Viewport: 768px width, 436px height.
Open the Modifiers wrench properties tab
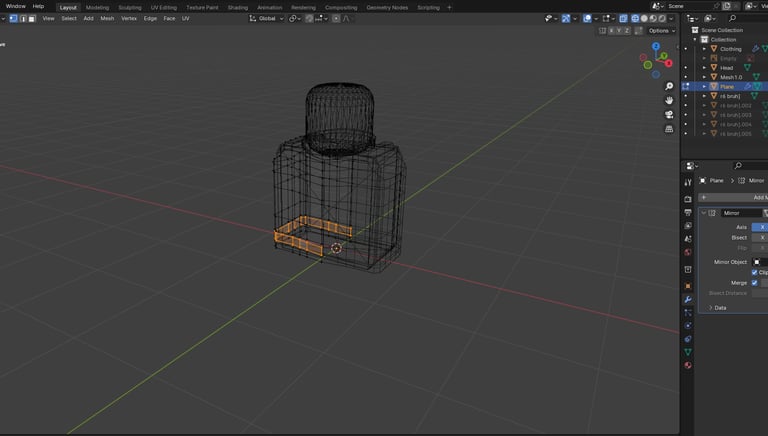[x=688, y=299]
